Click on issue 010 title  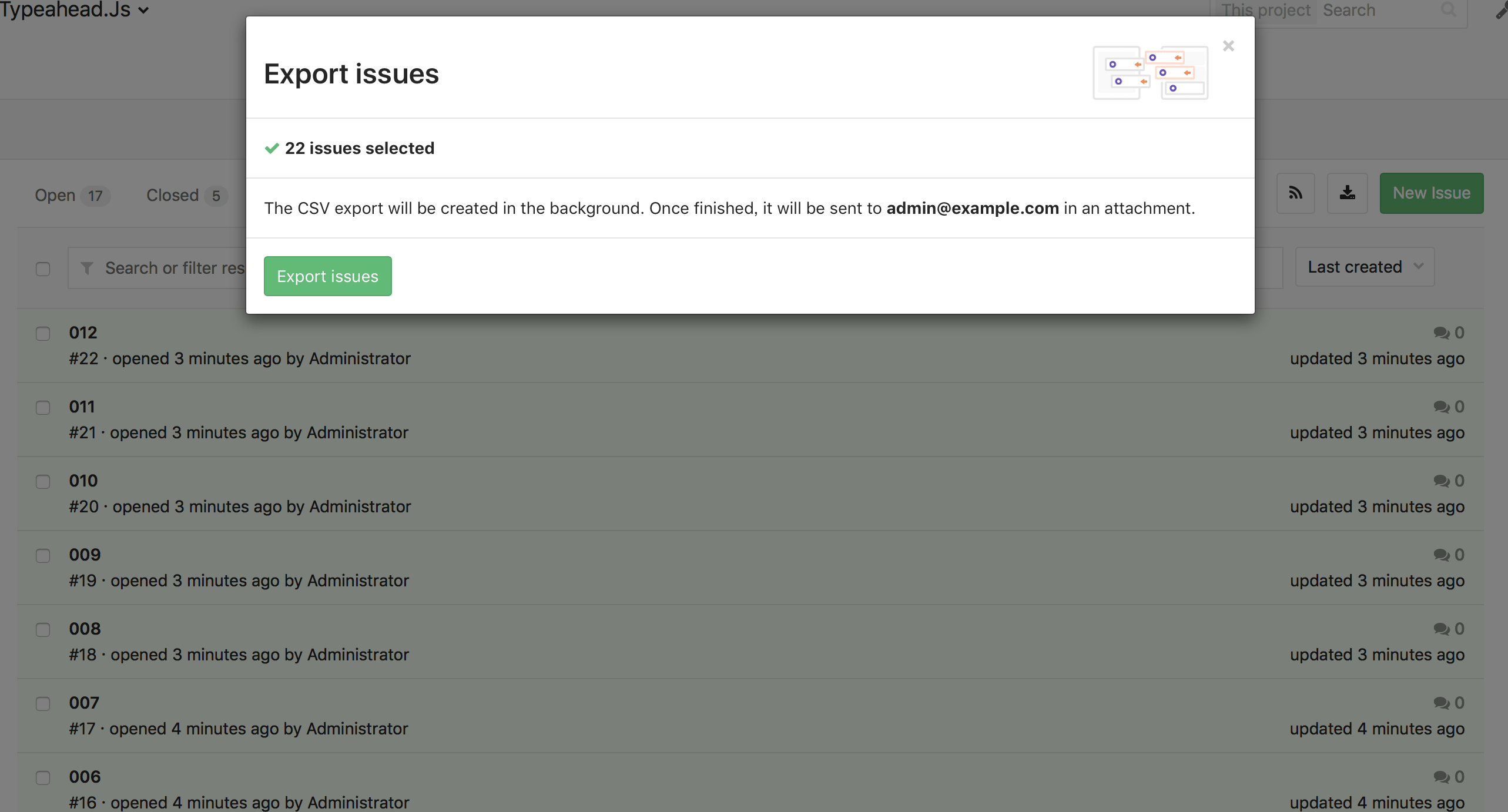[82, 480]
